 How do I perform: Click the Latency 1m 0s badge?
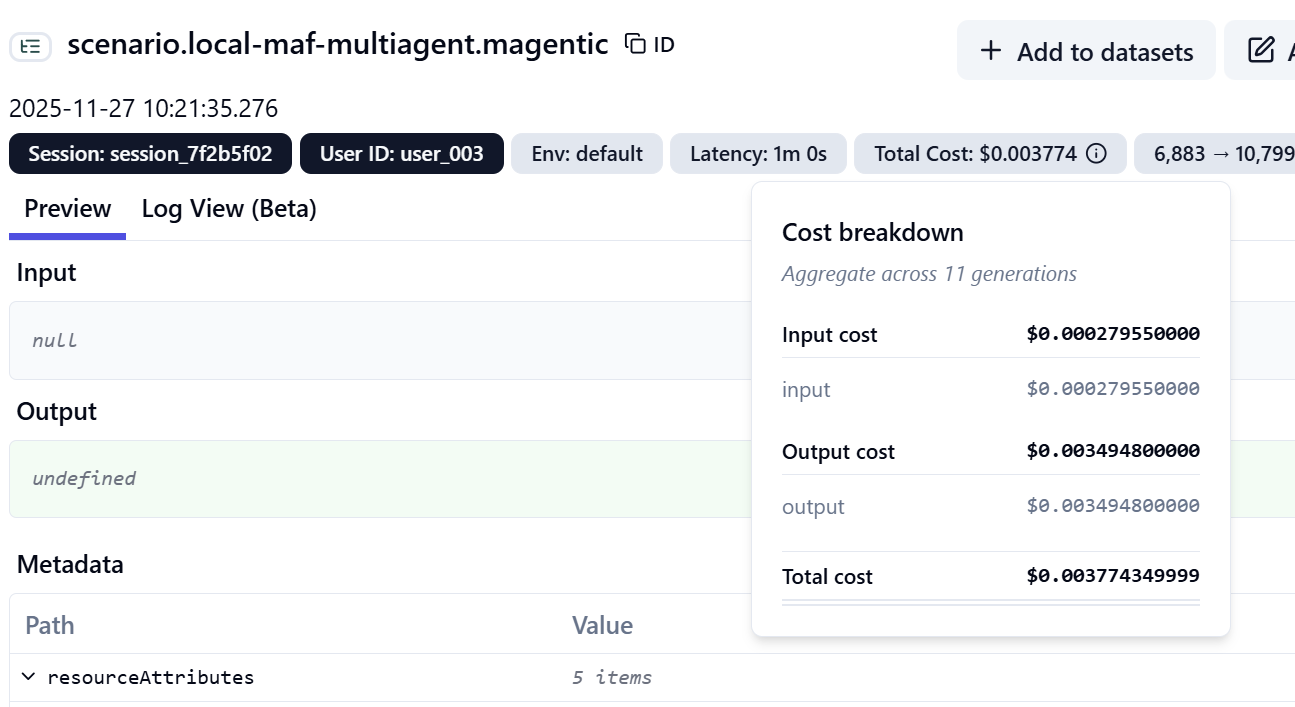tap(758, 154)
